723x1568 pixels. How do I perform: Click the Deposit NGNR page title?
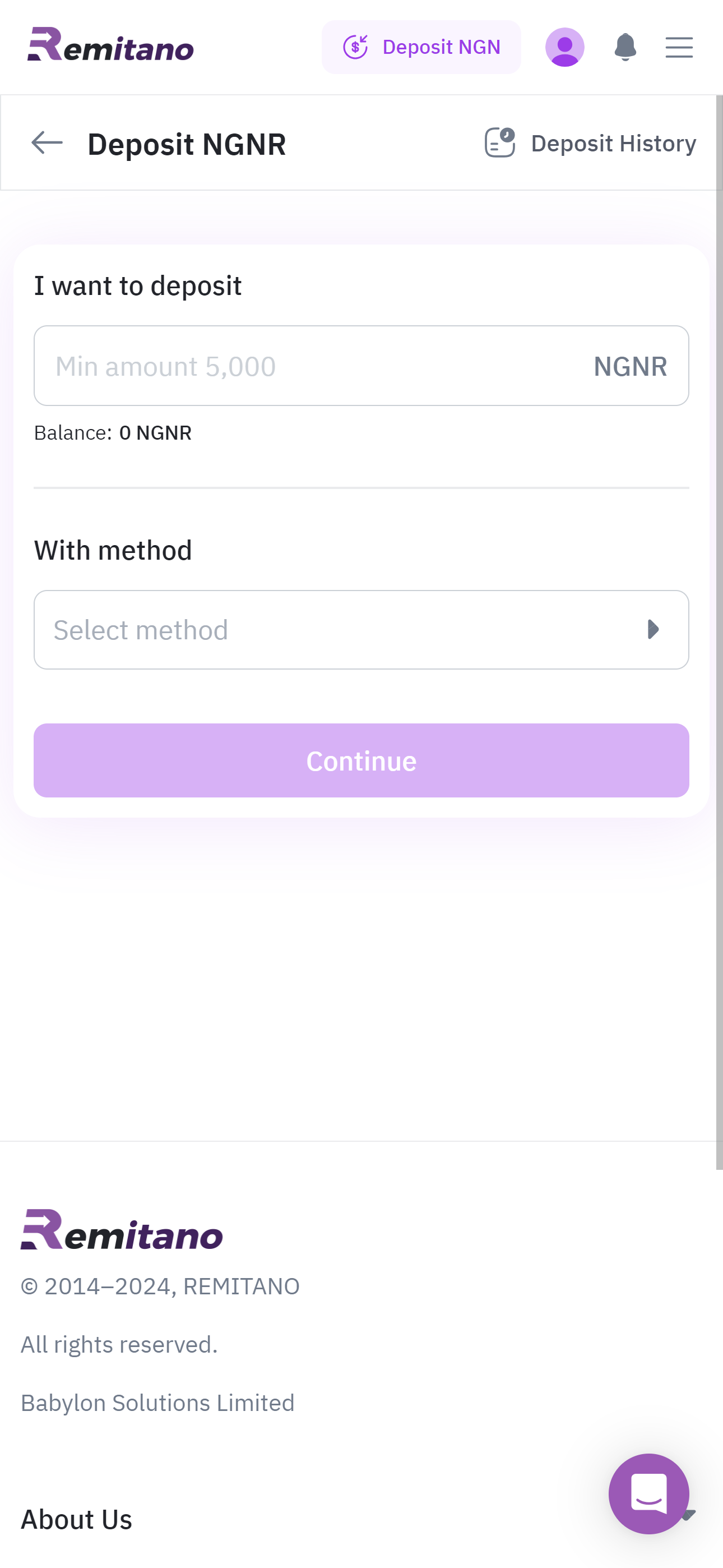pos(186,144)
